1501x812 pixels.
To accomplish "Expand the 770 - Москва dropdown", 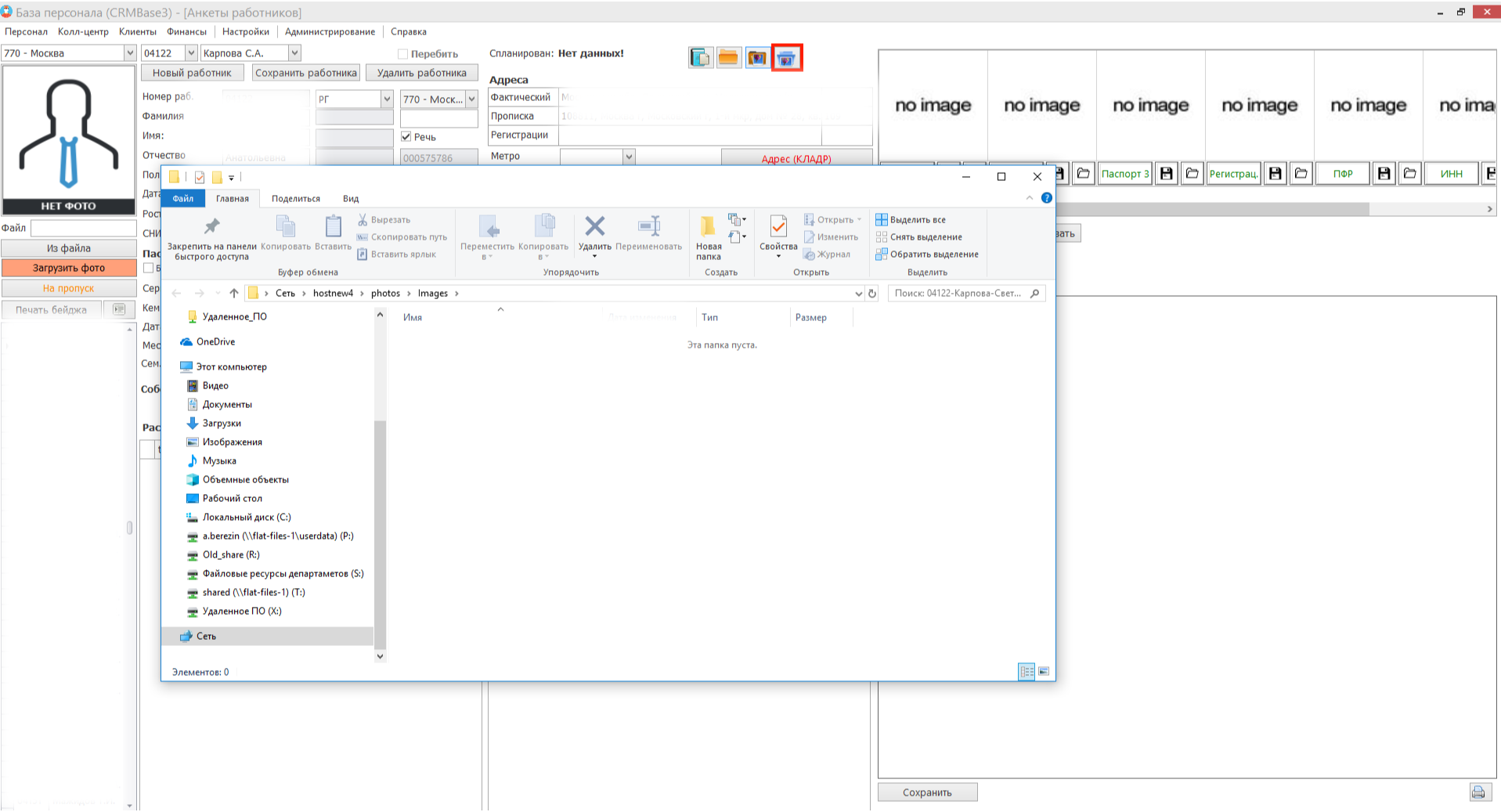I will click(129, 53).
